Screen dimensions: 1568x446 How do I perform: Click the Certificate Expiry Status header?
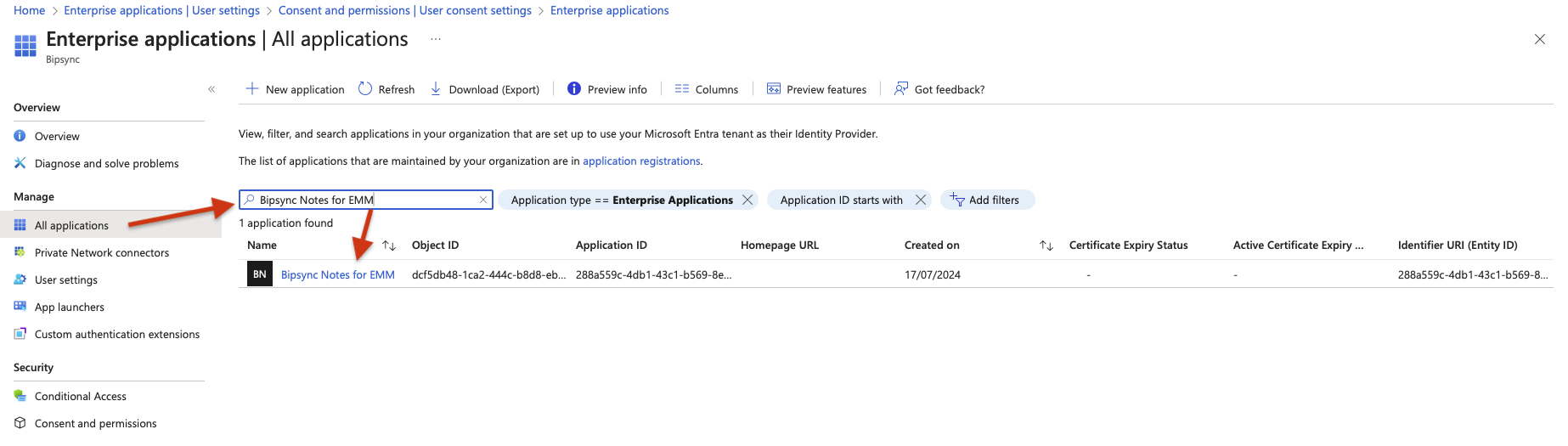pos(1129,245)
